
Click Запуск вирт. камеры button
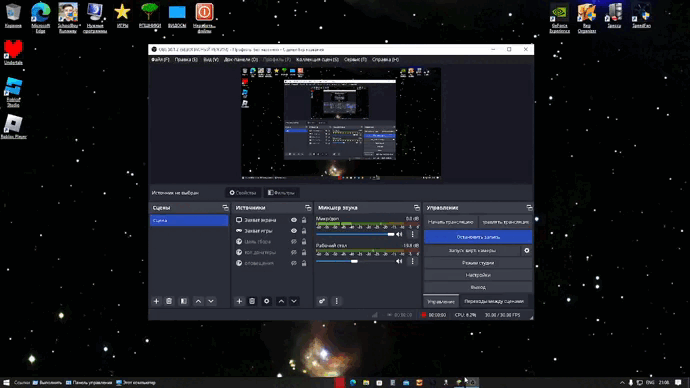tap(472, 250)
